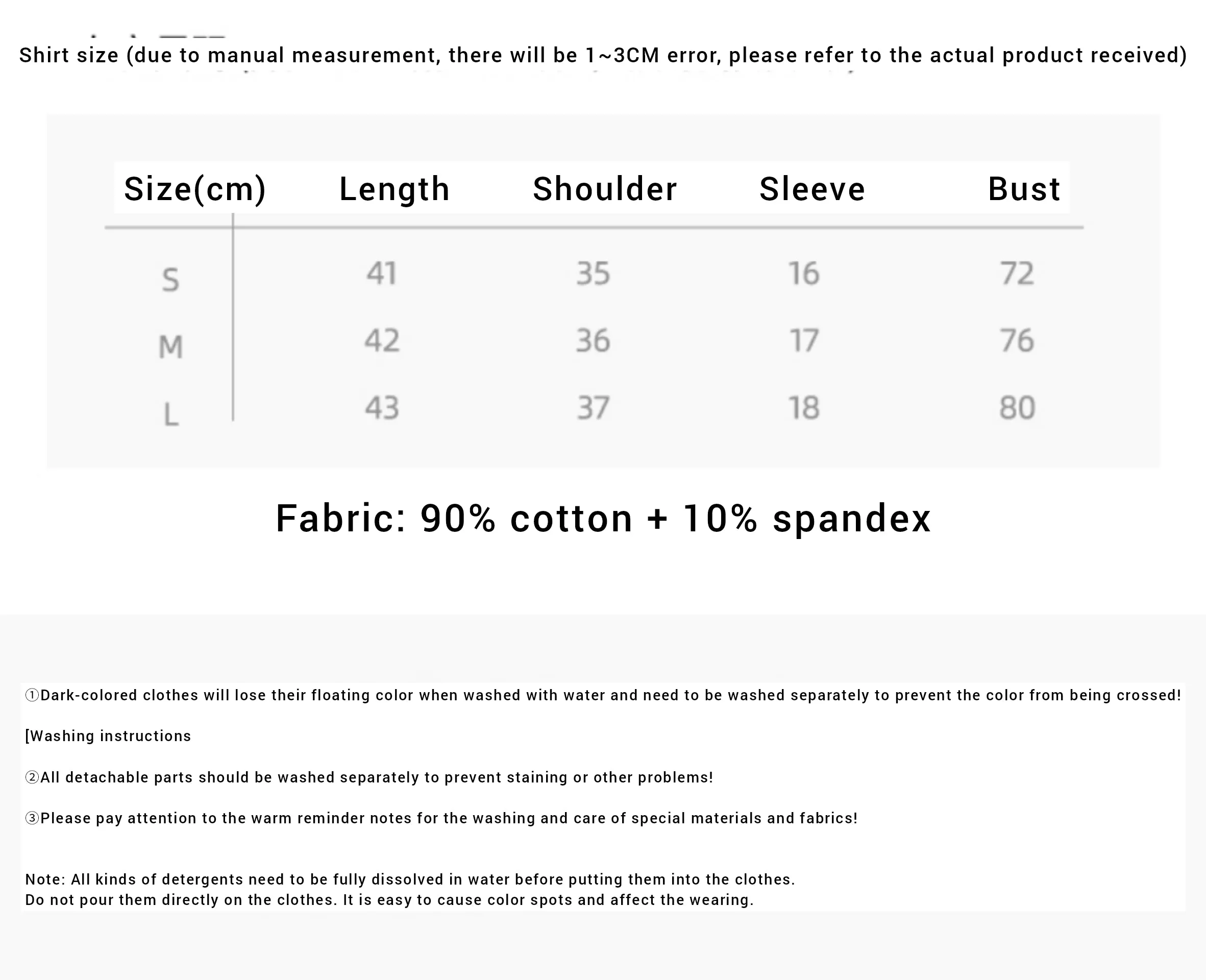Click the Washing instructions heading
This screenshot has width=1206, height=980.
click(x=108, y=736)
